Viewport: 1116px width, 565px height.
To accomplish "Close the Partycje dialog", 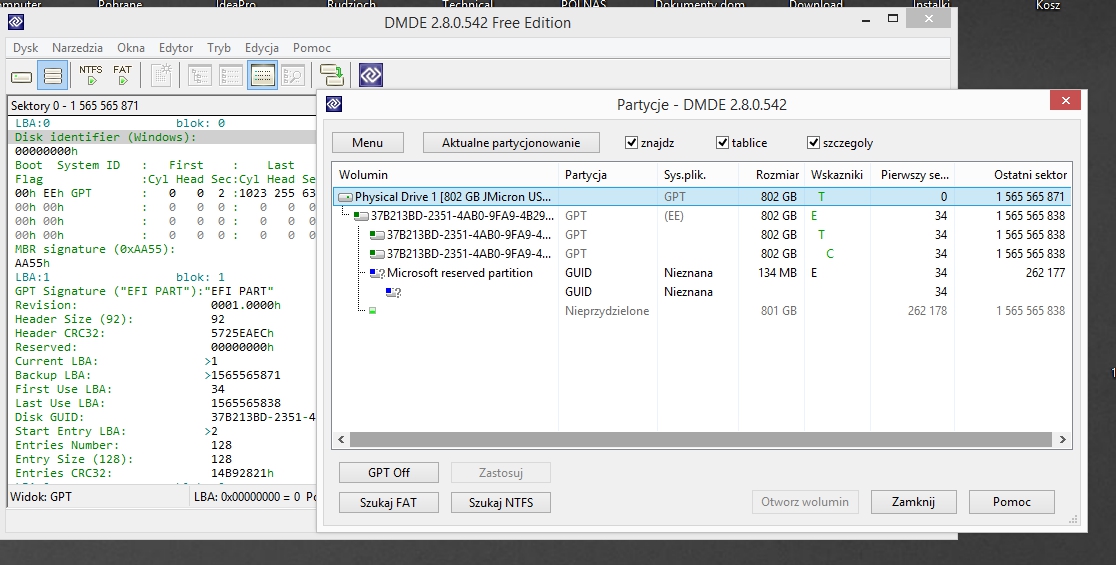I will click(x=1065, y=100).
